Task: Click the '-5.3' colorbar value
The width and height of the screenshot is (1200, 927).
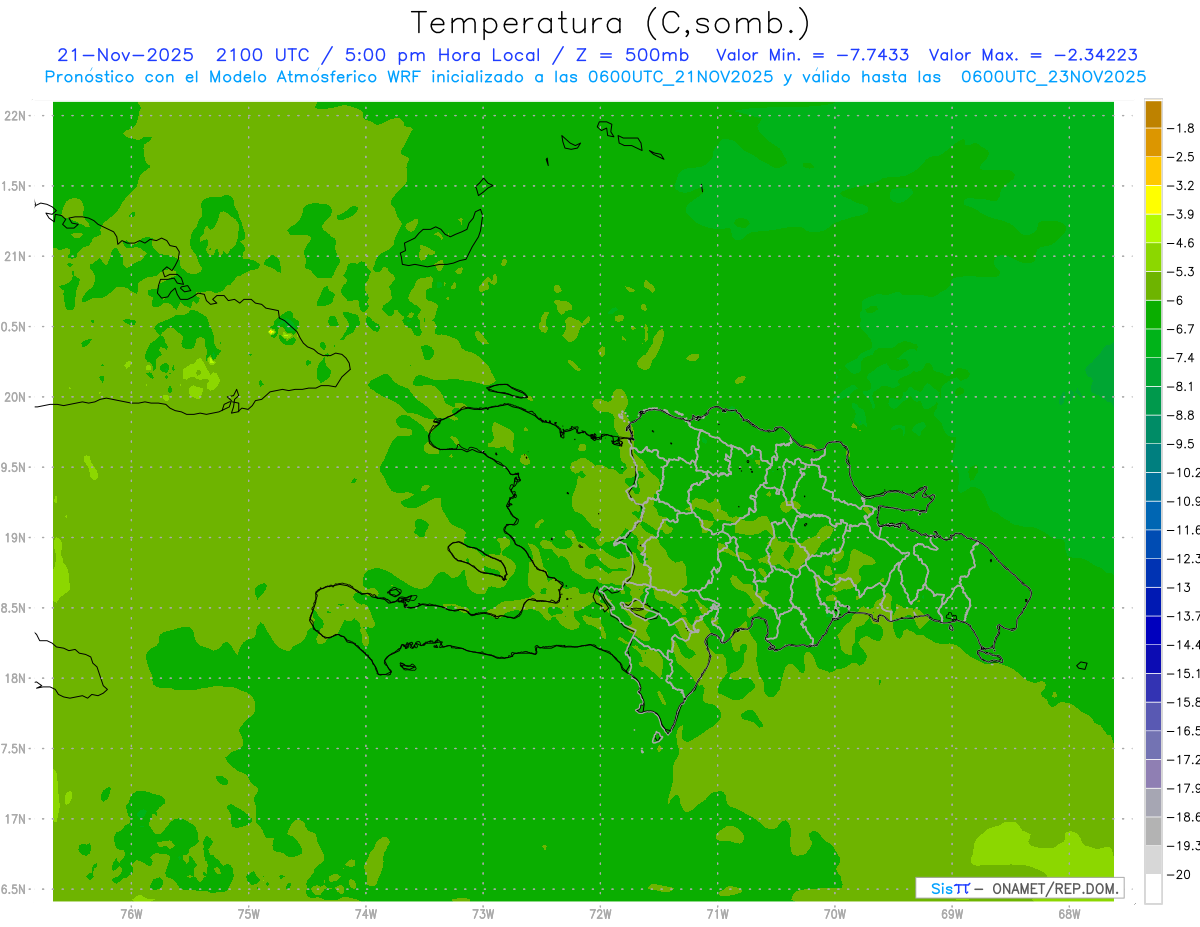Action: [x=1182, y=271]
